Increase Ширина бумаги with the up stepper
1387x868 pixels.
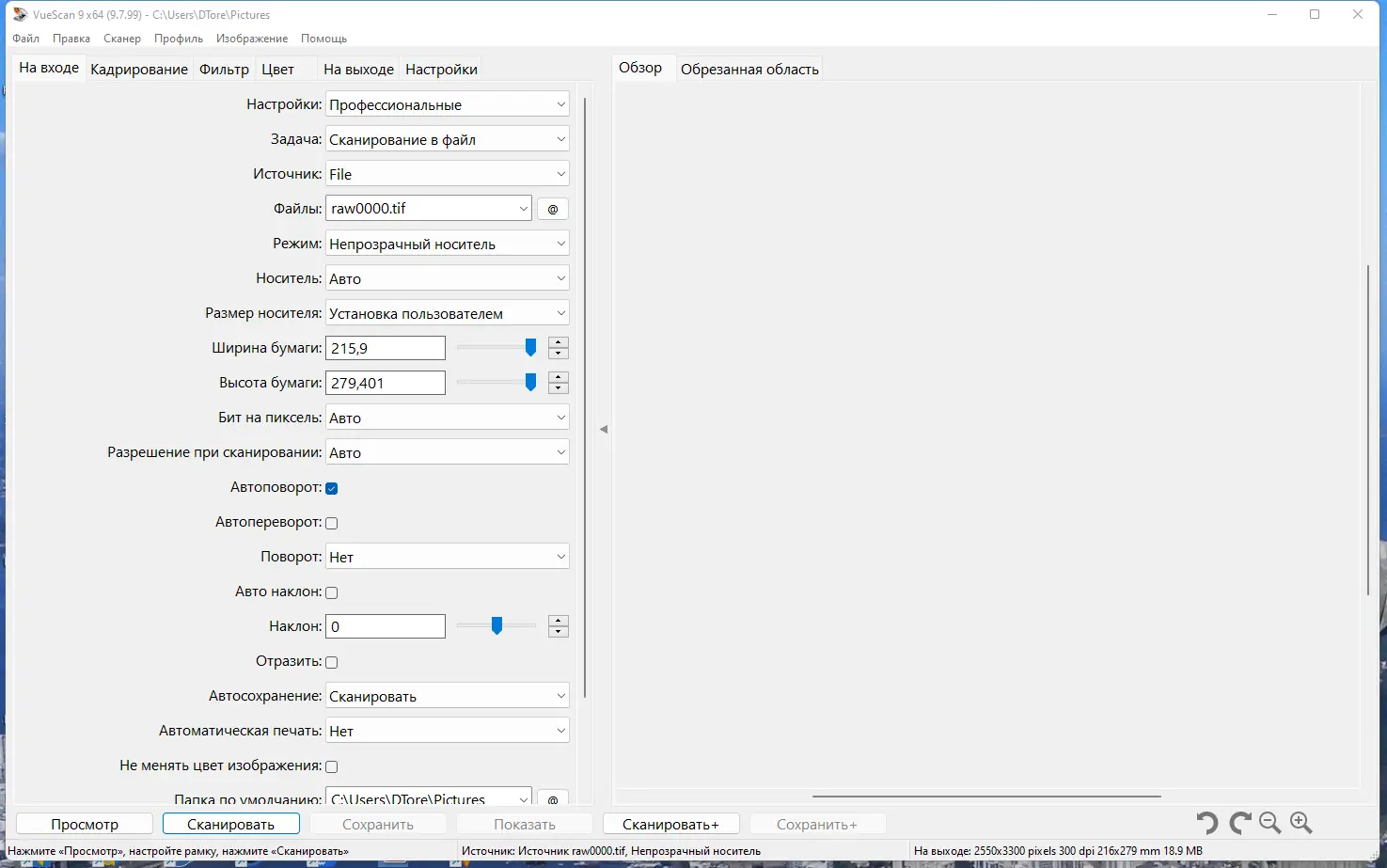[559, 342]
